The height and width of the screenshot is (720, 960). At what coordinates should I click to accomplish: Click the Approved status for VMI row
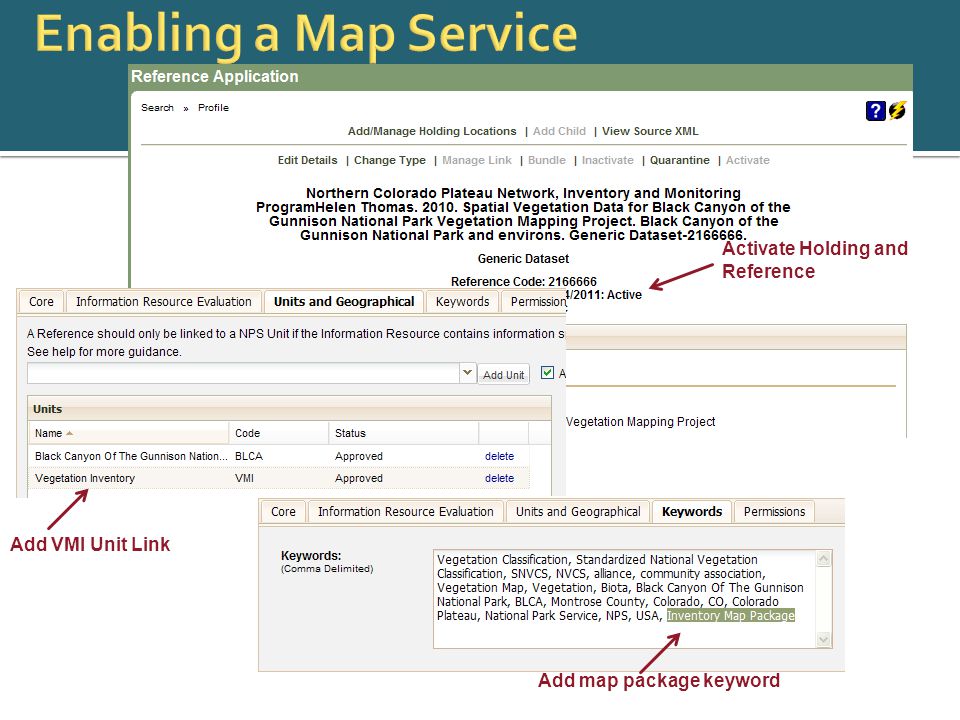pyautogui.click(x=359, y=478)
